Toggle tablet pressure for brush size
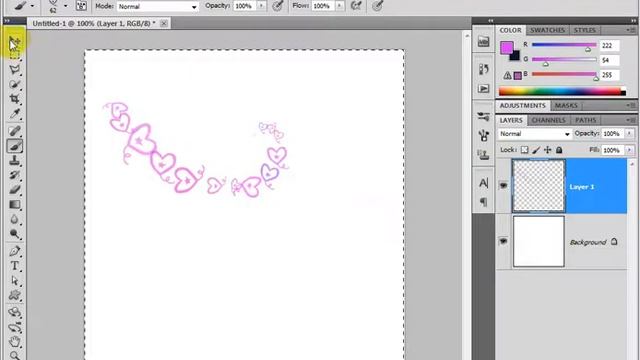The width and height of the screenshot is (640, 360). [x=378, y=6]
